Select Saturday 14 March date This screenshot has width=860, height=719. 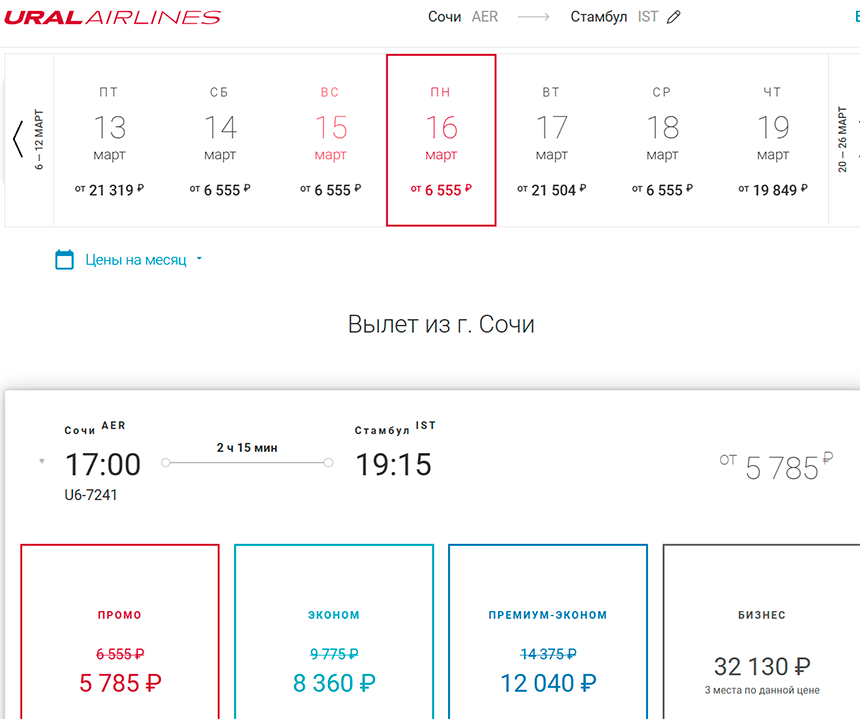tap(220, 140)
